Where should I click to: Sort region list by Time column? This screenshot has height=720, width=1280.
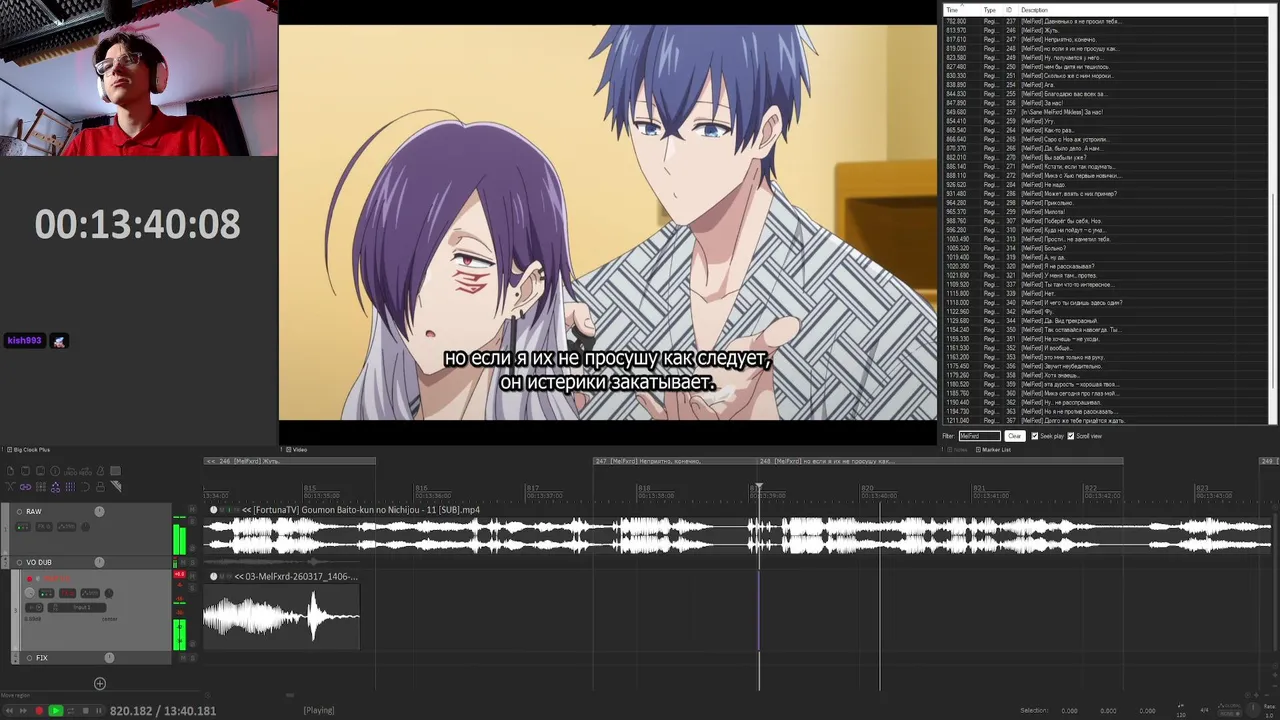[961, 10]
